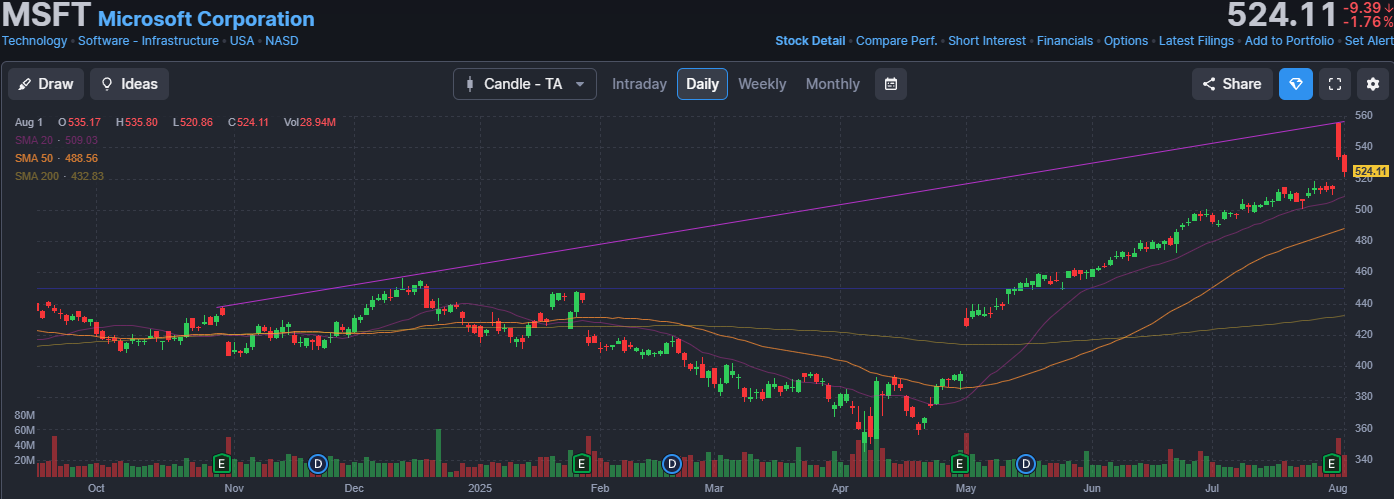Click the blue diamond premium icon
The width and height of the screenshot is (1394, 499).
1296,84
